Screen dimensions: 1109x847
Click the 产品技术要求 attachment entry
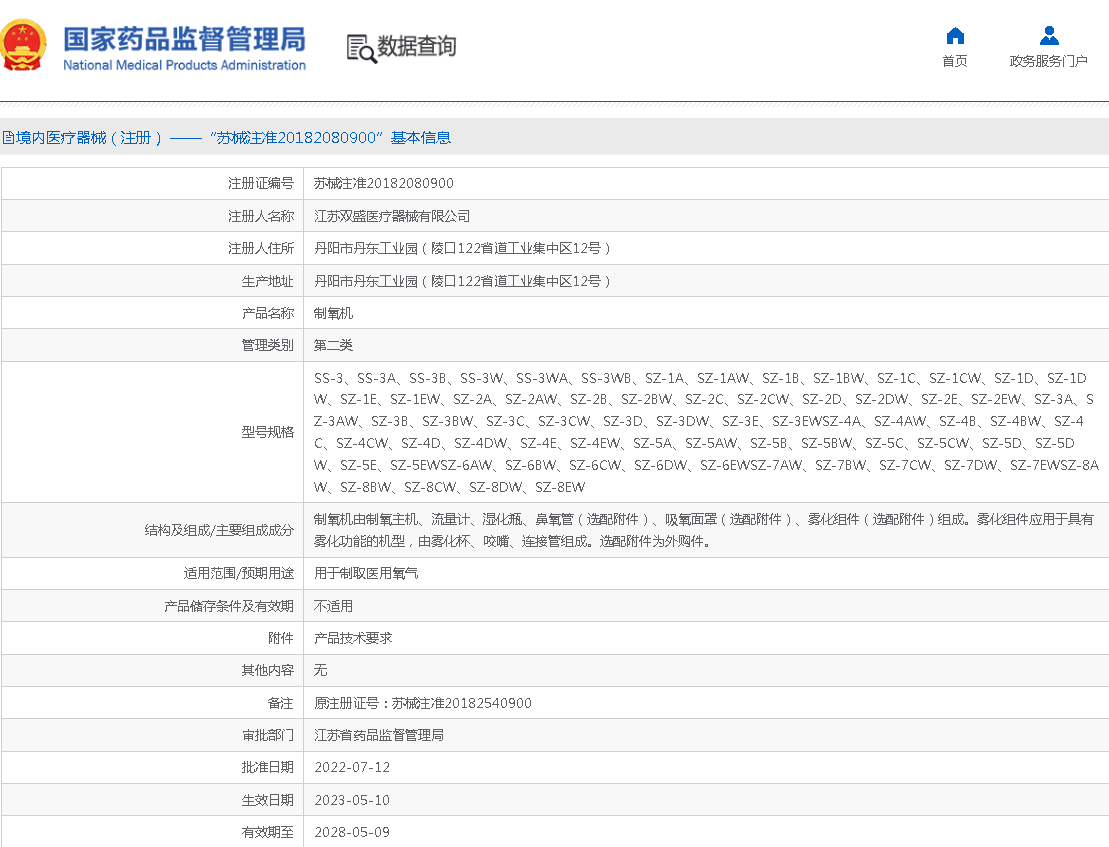pos(353,638)
